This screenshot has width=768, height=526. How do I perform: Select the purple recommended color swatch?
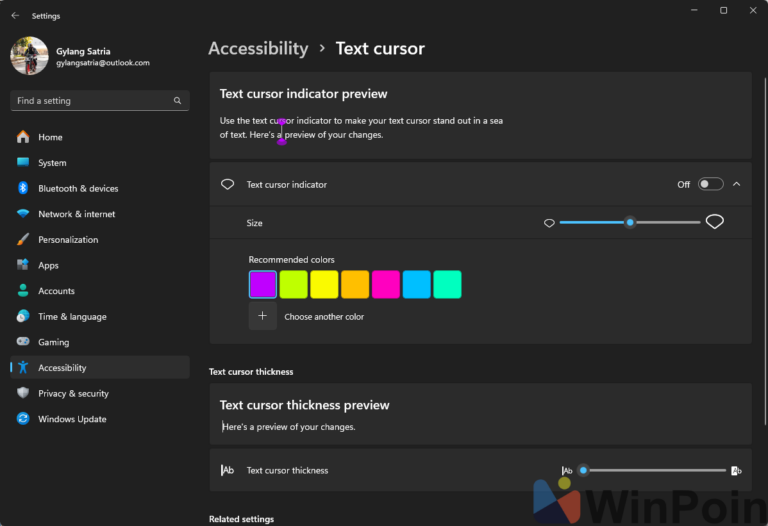click(x=263, y=285)
